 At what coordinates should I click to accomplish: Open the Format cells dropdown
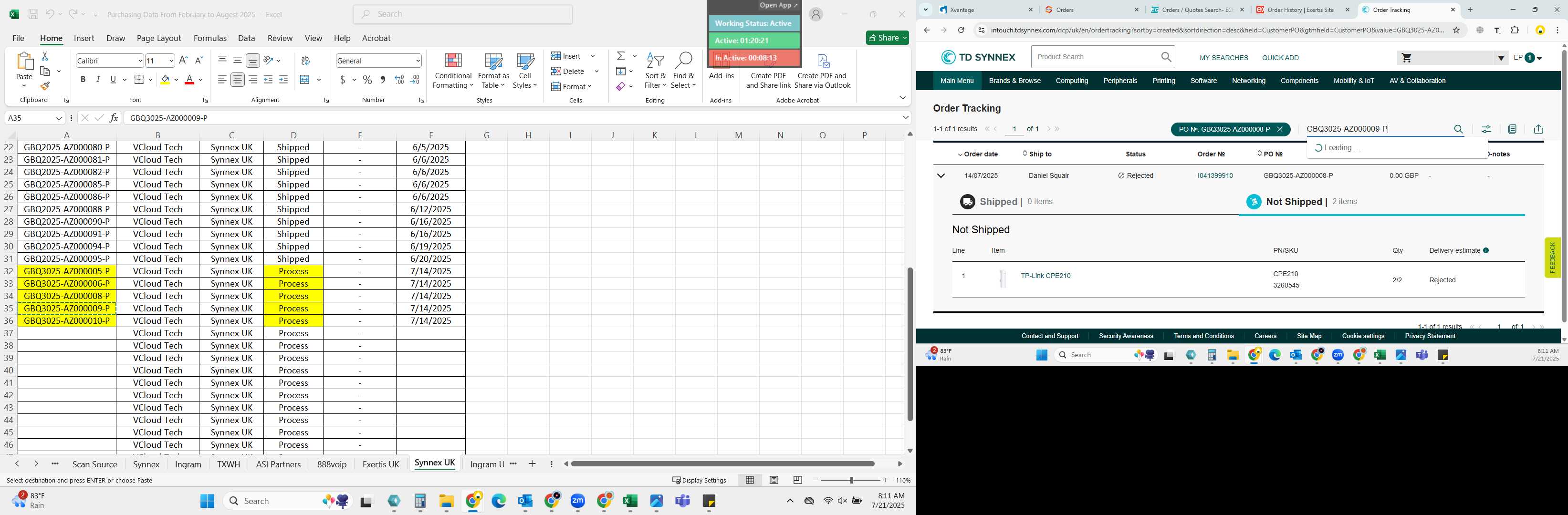coord(590,86)
